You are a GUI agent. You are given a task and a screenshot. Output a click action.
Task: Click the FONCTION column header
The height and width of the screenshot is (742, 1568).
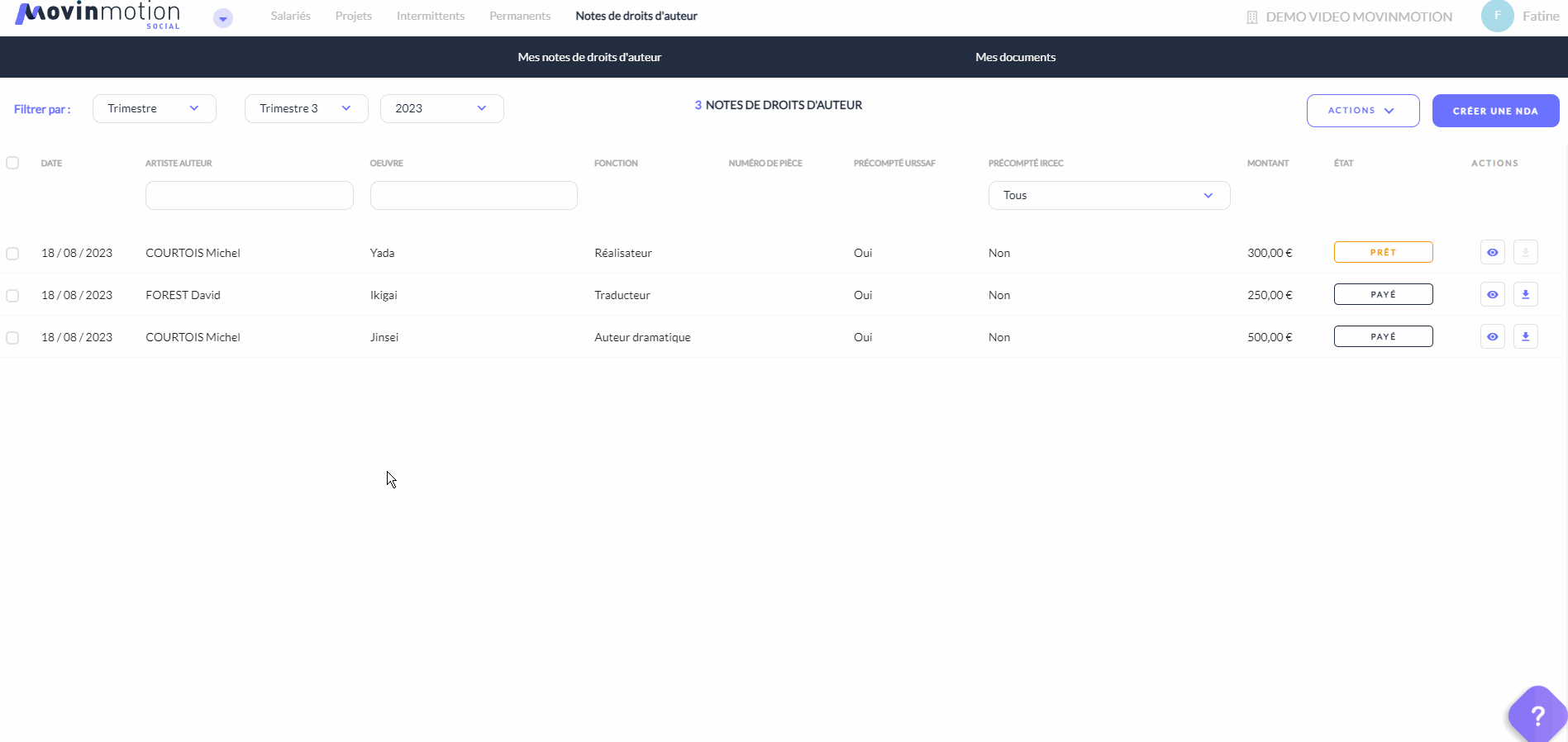point(616,163)
